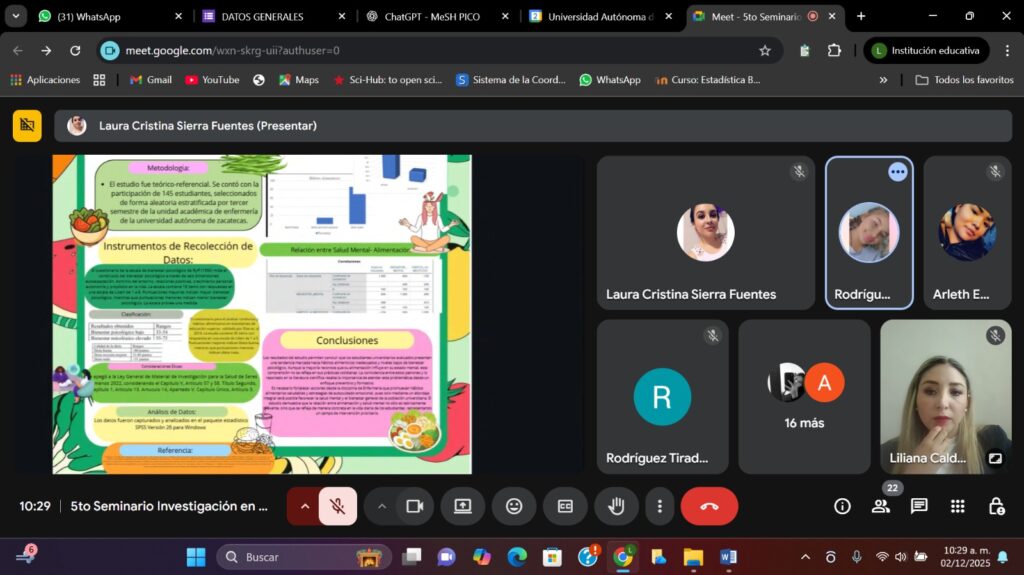
Task: Raise your hand in the meeting
Action: 616,506
